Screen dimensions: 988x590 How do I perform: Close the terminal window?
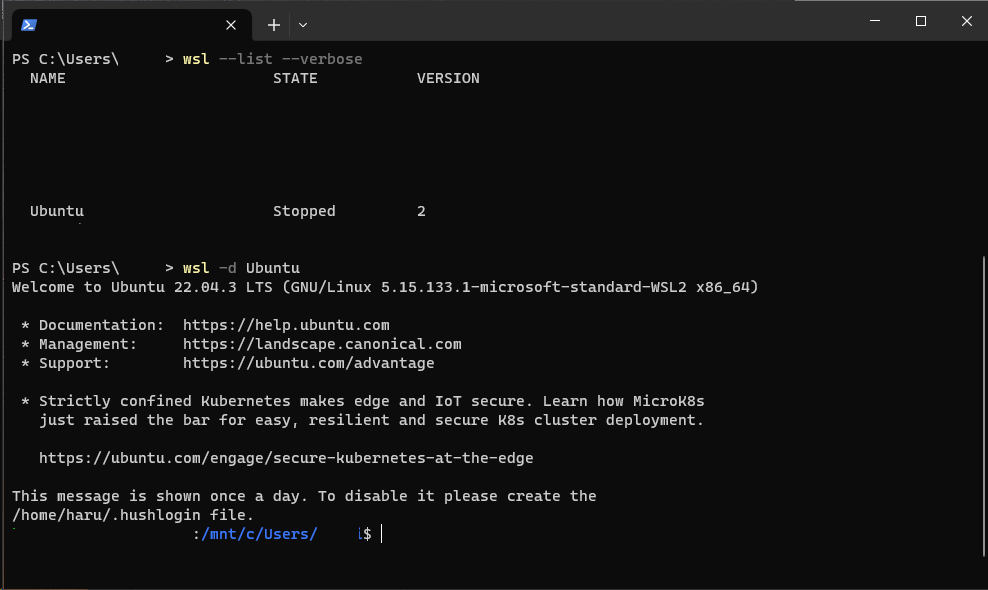click(x=967, y=21)
